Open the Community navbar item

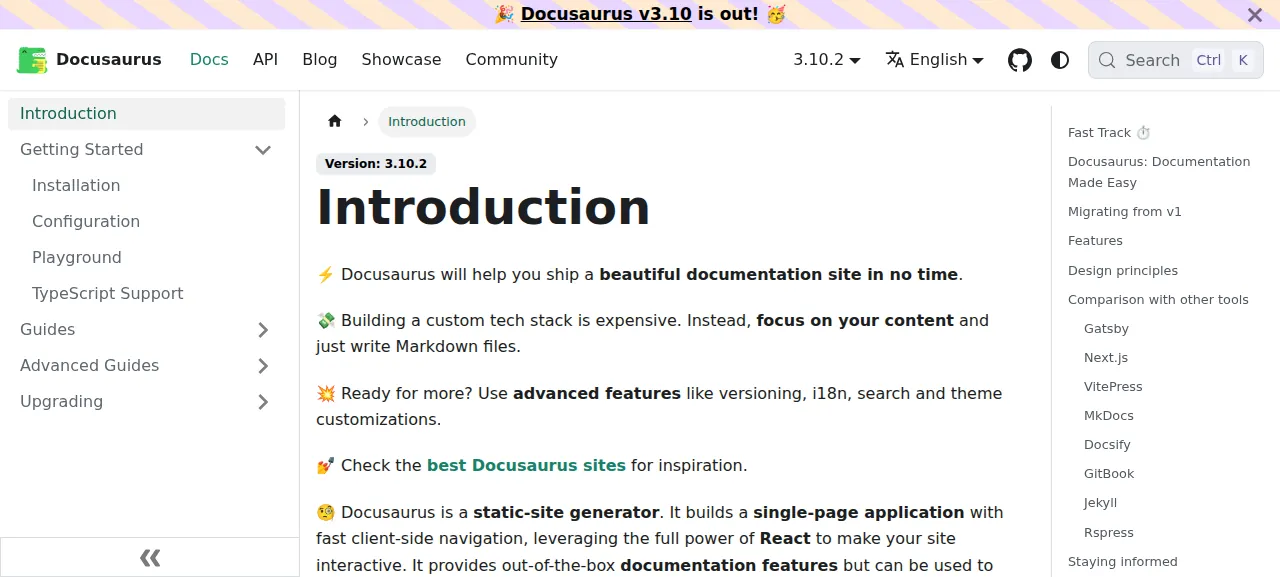[511, 60]
